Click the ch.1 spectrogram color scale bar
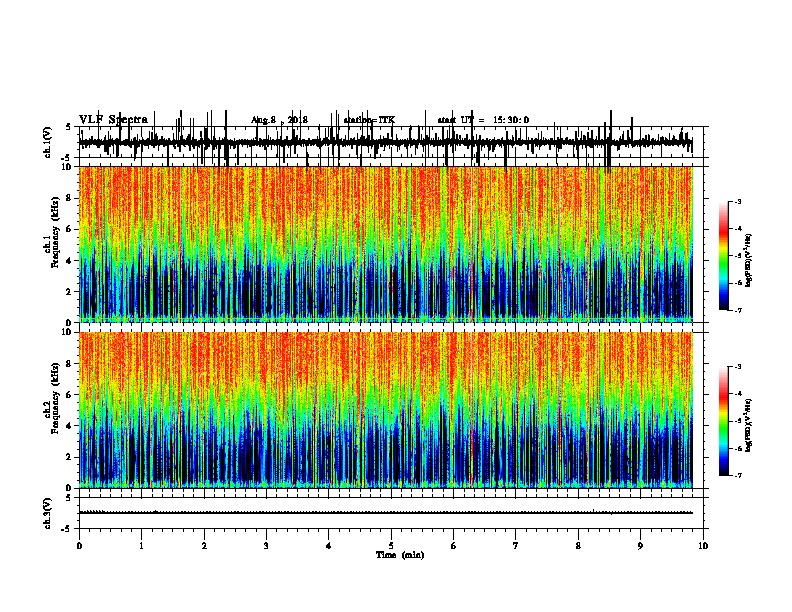The image size is (792, 612). coord(723,256)
